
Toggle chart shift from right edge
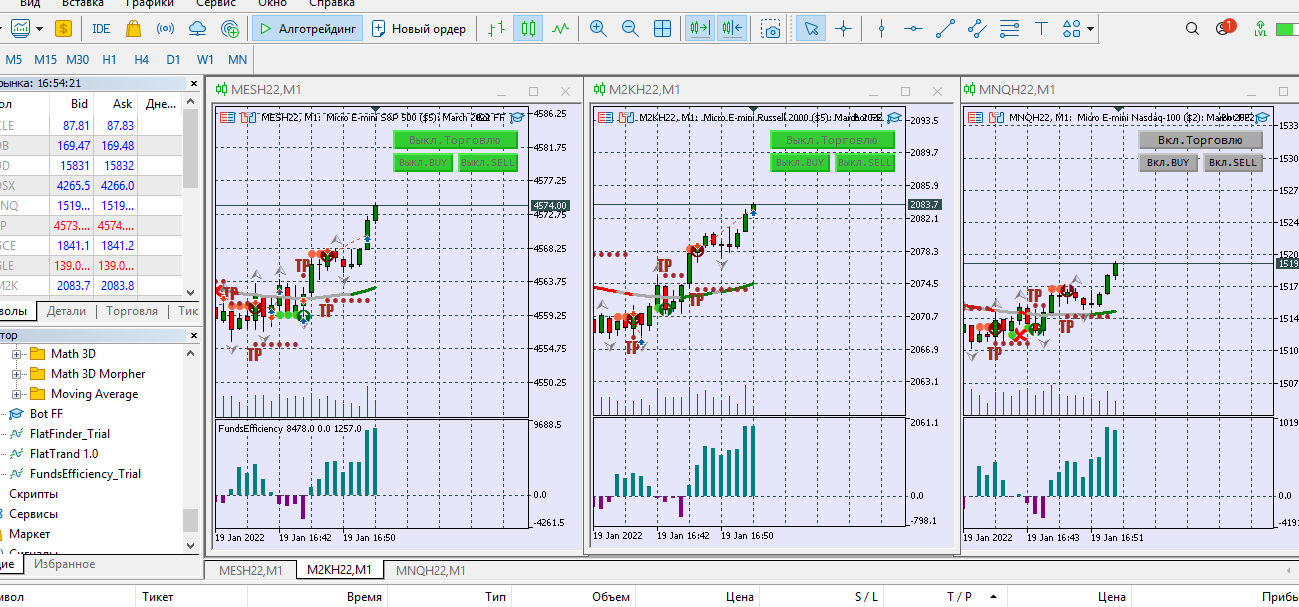(x=732, y=29)
